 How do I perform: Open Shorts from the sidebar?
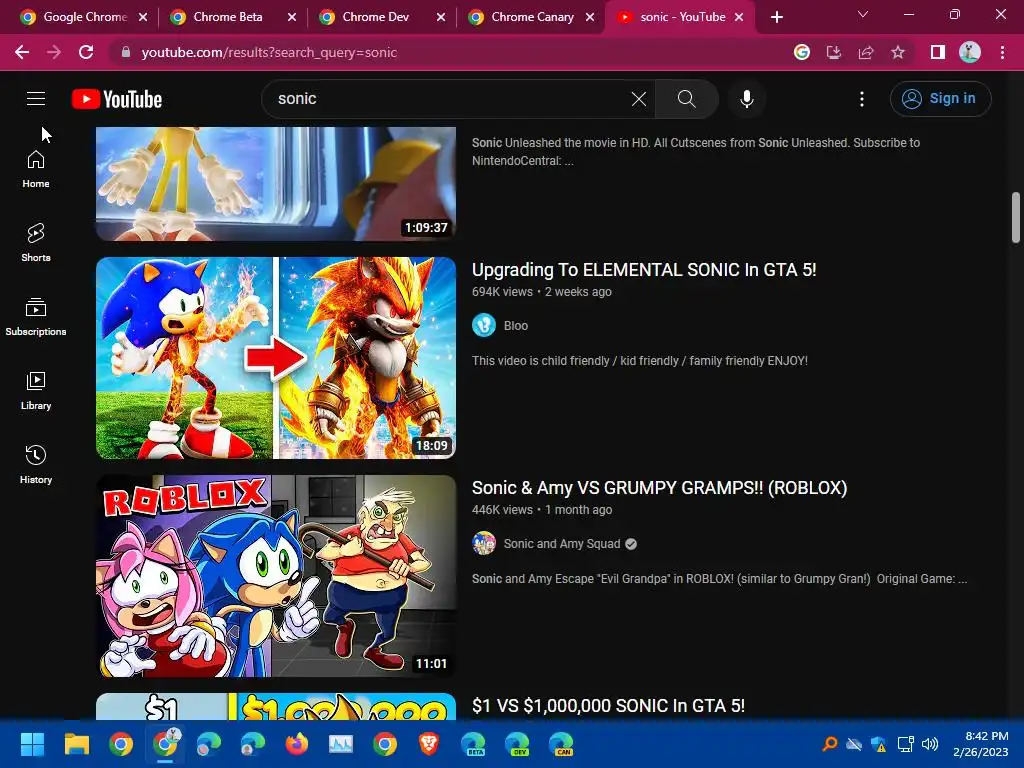(x=36, y=243)
